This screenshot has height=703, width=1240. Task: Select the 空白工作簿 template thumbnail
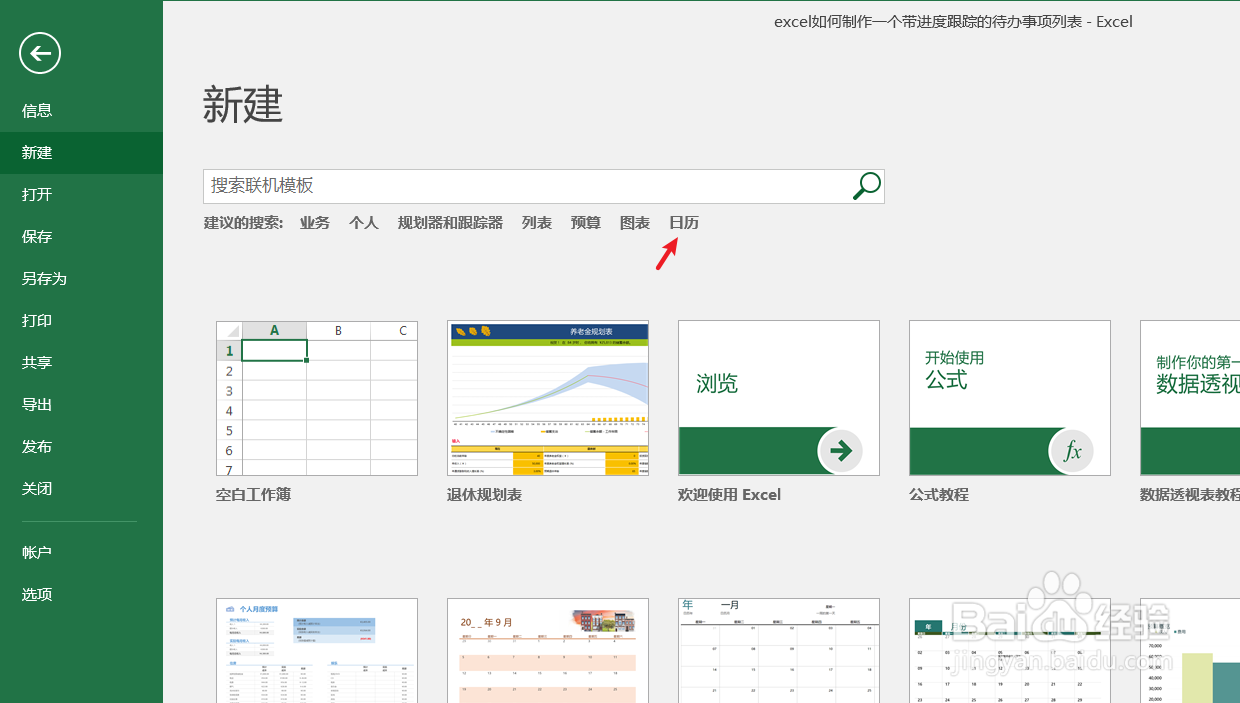click(317, 398)
